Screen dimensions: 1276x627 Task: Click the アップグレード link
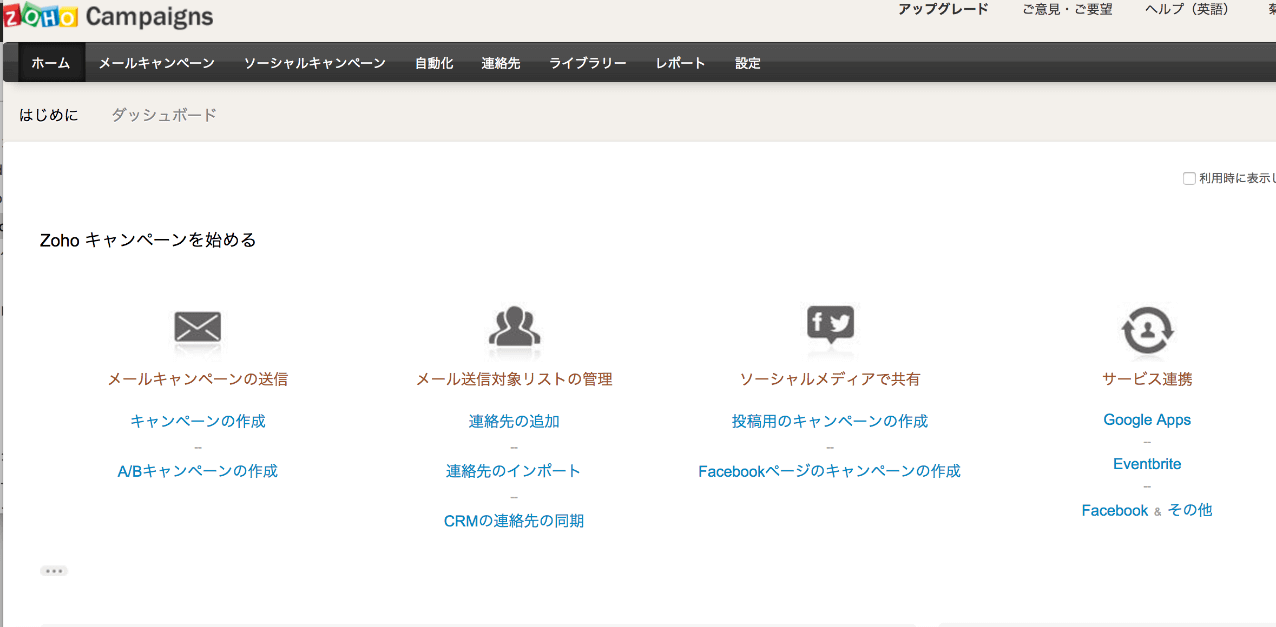tap(943, 9)
